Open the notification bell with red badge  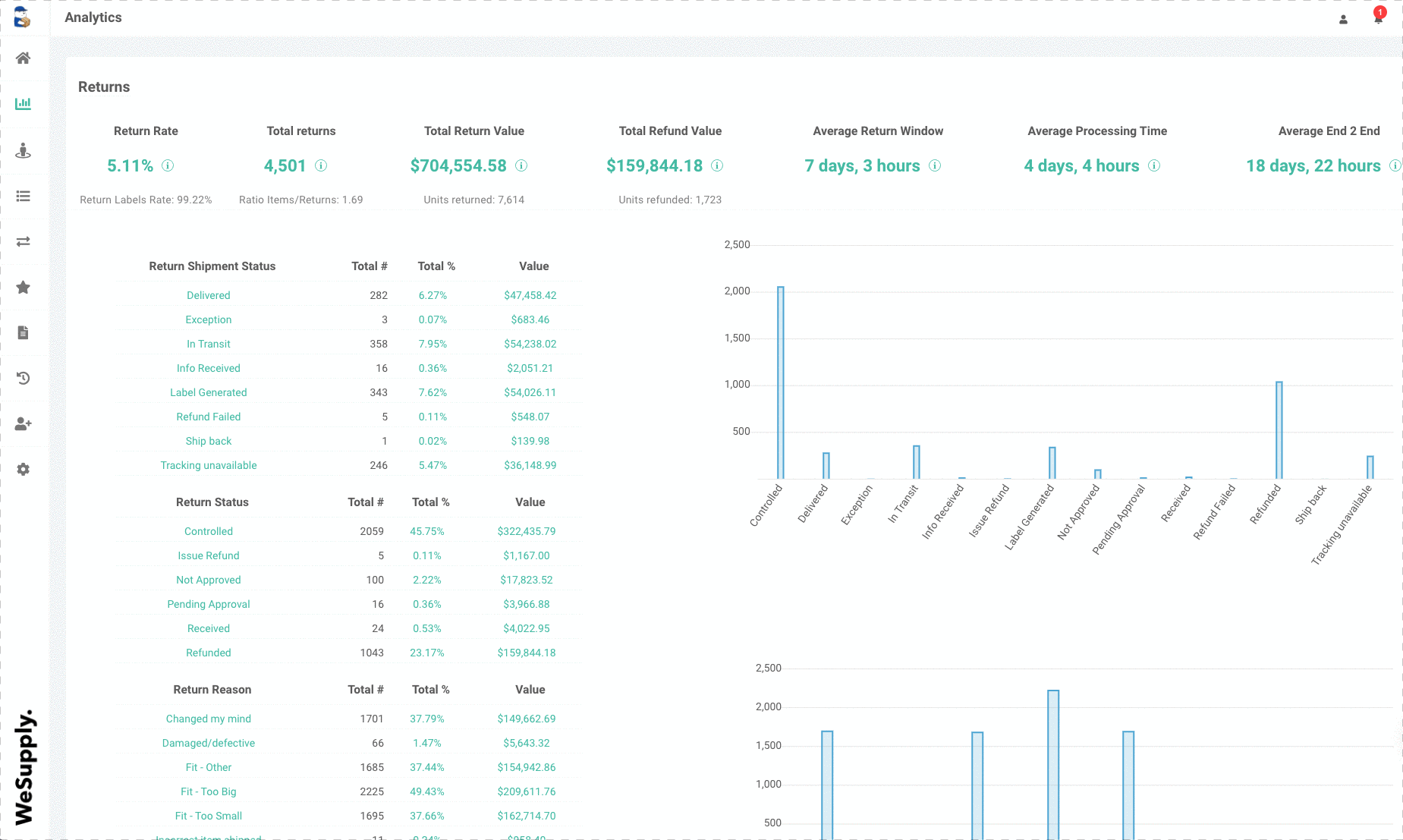point(1379,17)
